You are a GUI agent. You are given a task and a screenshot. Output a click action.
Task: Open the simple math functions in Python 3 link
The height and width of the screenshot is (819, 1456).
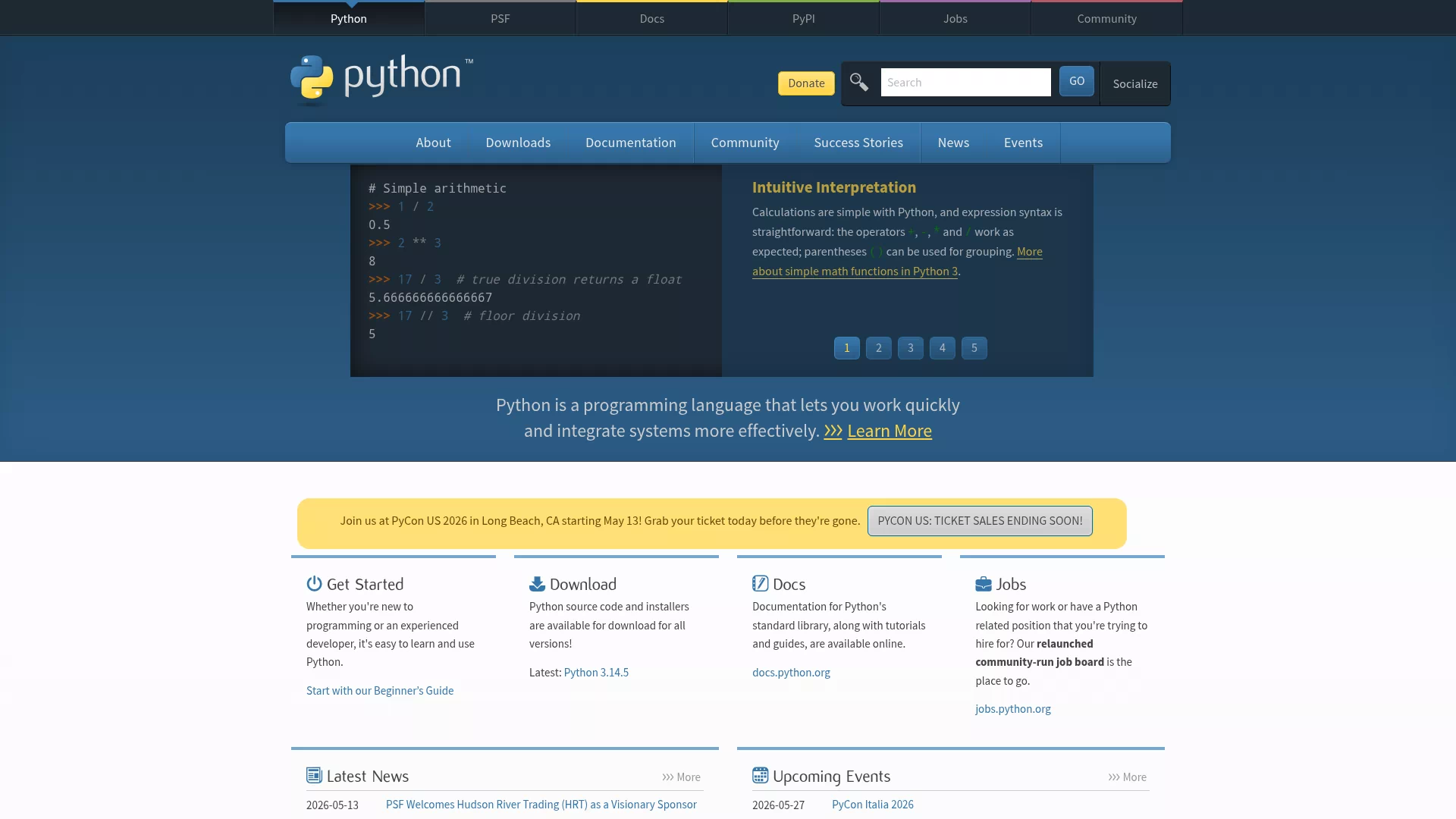click(x=855, y=271)
